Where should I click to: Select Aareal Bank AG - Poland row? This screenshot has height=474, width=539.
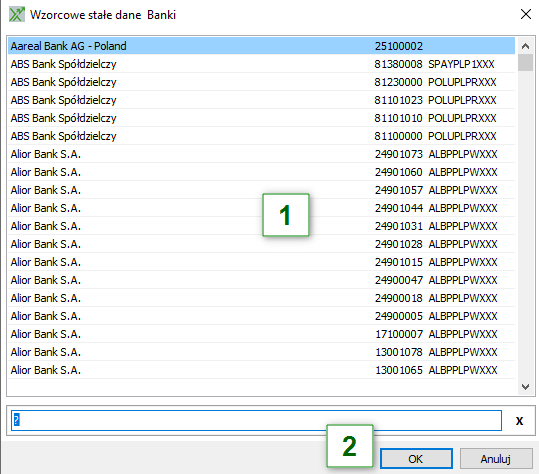[261, 46]
